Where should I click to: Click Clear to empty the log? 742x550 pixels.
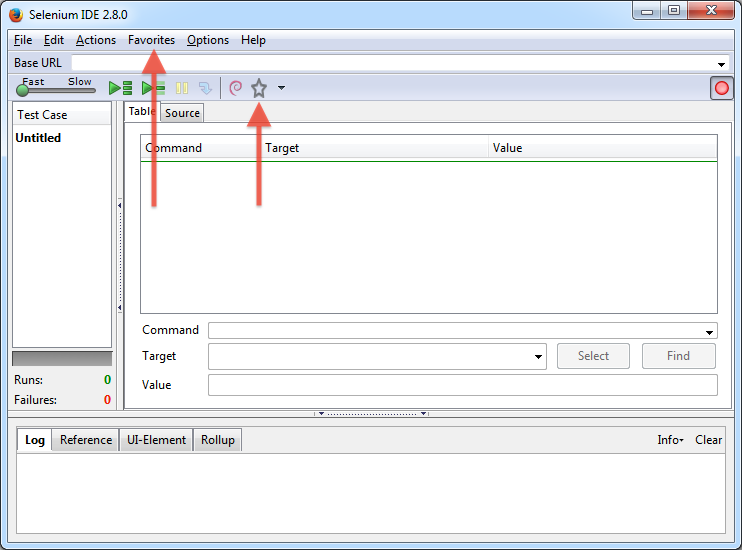[x=708, y=440]
